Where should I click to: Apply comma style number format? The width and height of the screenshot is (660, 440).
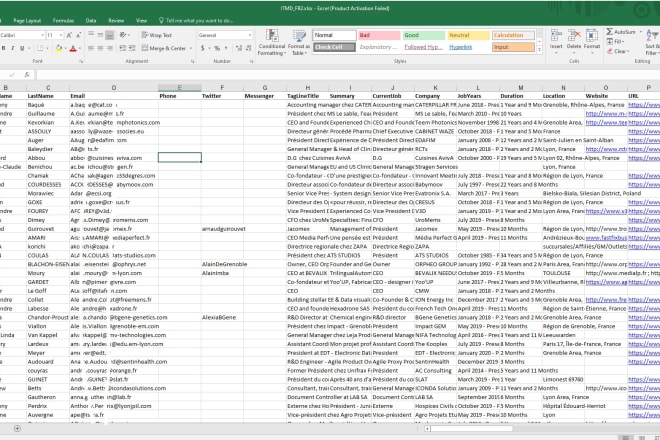226,48
